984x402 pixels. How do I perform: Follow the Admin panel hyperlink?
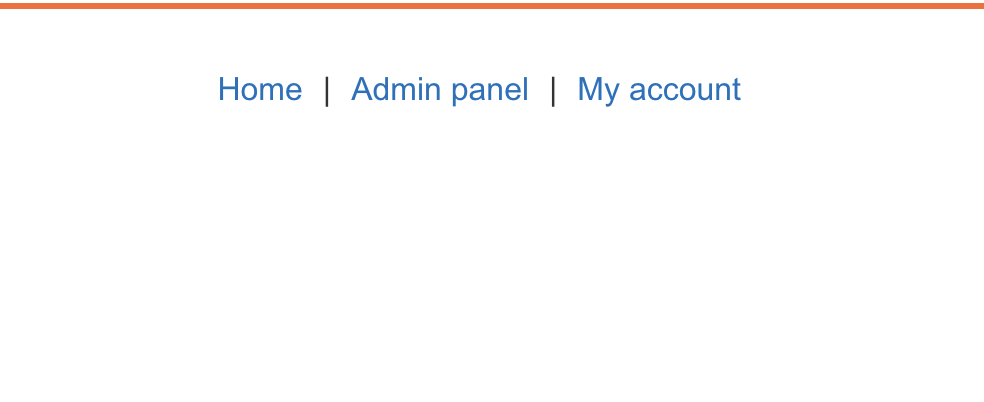pos(439,90)
